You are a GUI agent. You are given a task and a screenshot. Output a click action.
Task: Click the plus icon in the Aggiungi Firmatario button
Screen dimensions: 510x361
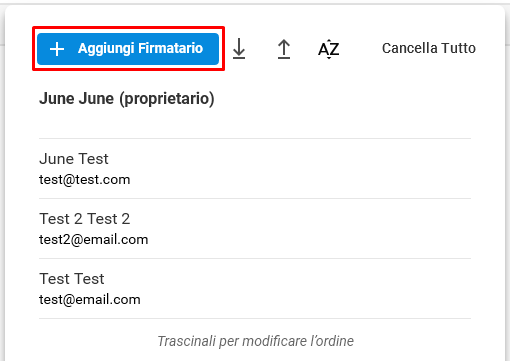click(x=57, y=49)
